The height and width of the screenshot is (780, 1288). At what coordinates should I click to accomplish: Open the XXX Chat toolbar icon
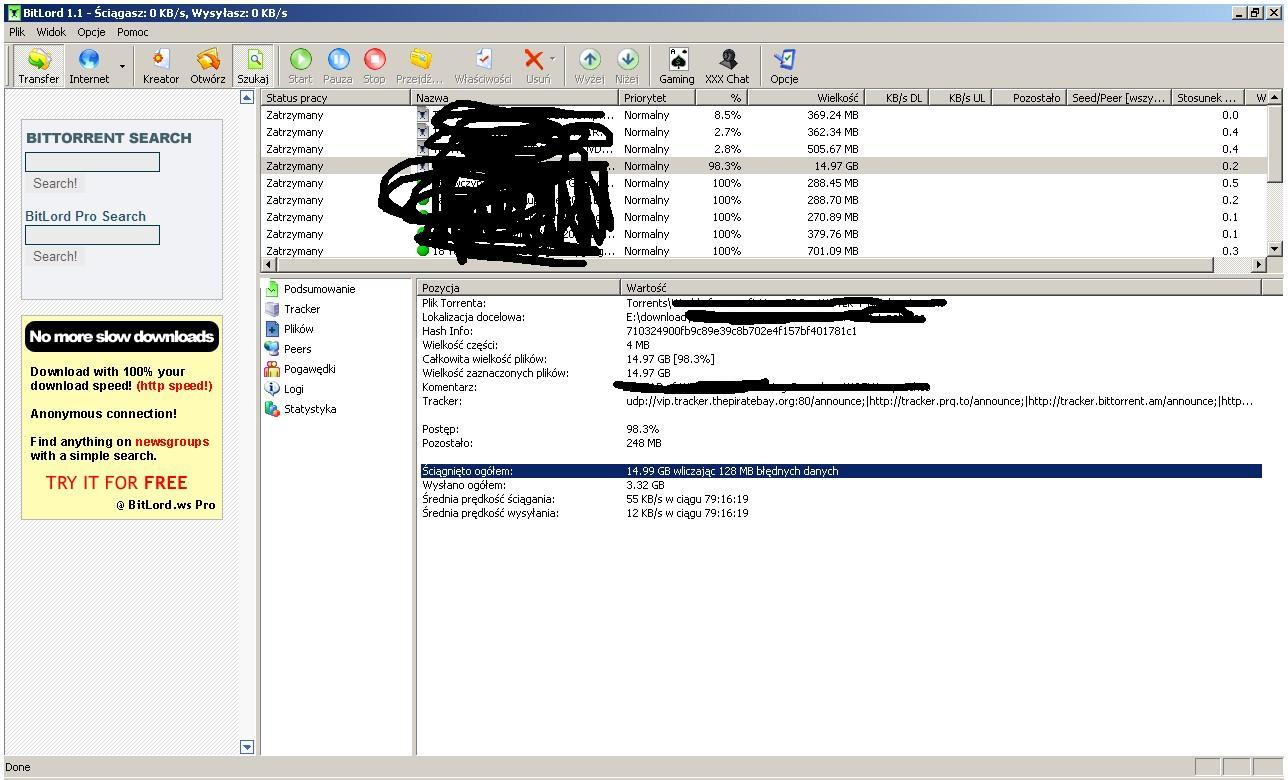[x=727, y=66]
